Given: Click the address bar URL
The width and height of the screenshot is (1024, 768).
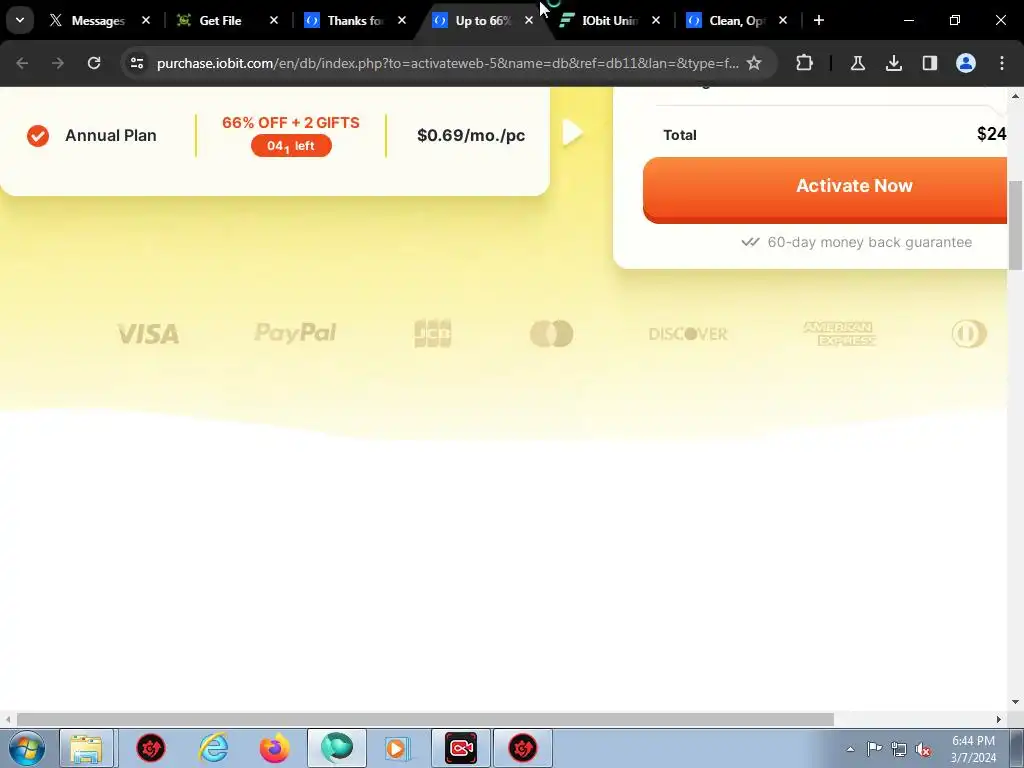Looking at the screenshot, I should [x=447, y=63].
